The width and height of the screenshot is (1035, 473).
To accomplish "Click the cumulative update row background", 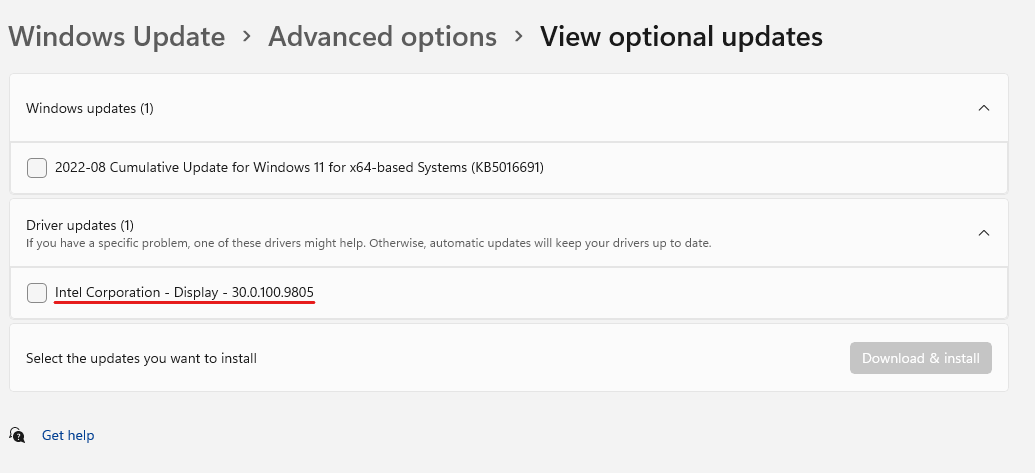I will (x=509, y=168).
